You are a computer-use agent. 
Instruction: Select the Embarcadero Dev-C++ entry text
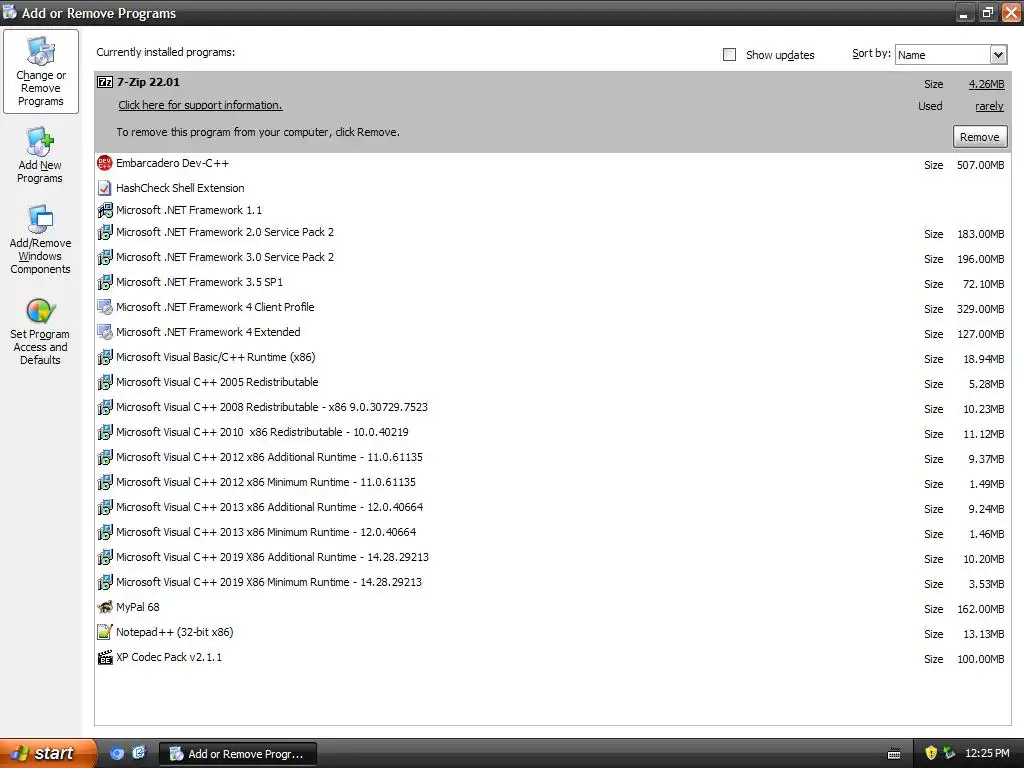tap(172, 163)
